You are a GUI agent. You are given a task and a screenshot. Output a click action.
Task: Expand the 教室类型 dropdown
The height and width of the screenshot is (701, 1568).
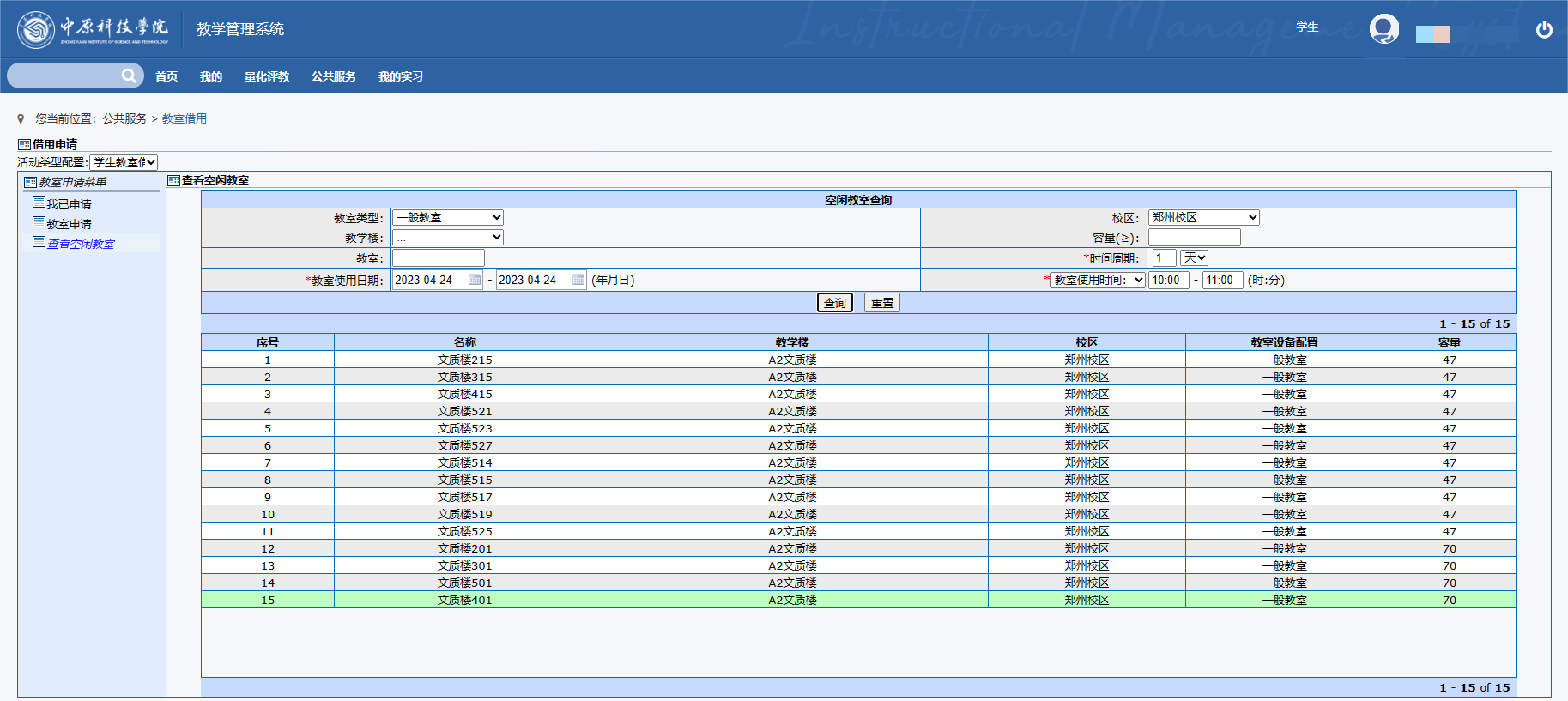[x=447, y=218]
